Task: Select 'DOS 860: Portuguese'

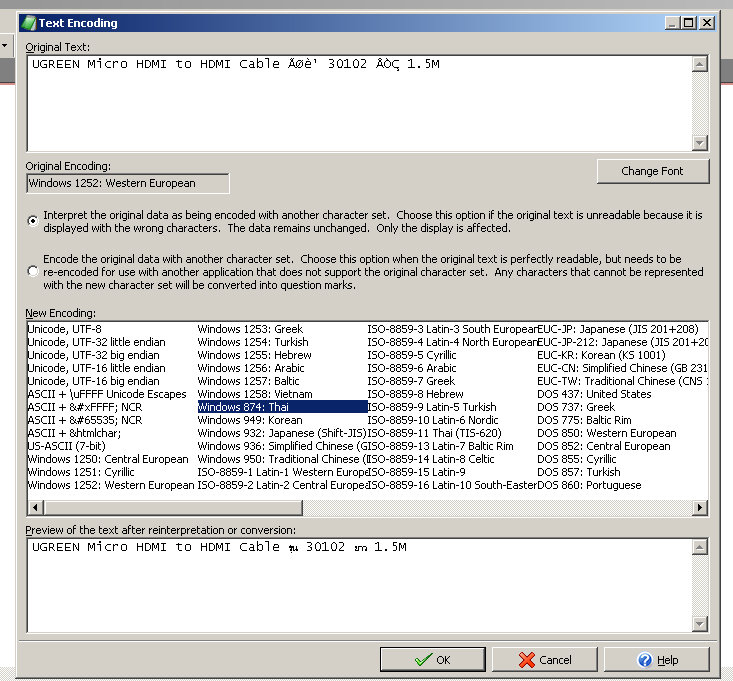Action: pyautogui.click(x=589, y=485)
